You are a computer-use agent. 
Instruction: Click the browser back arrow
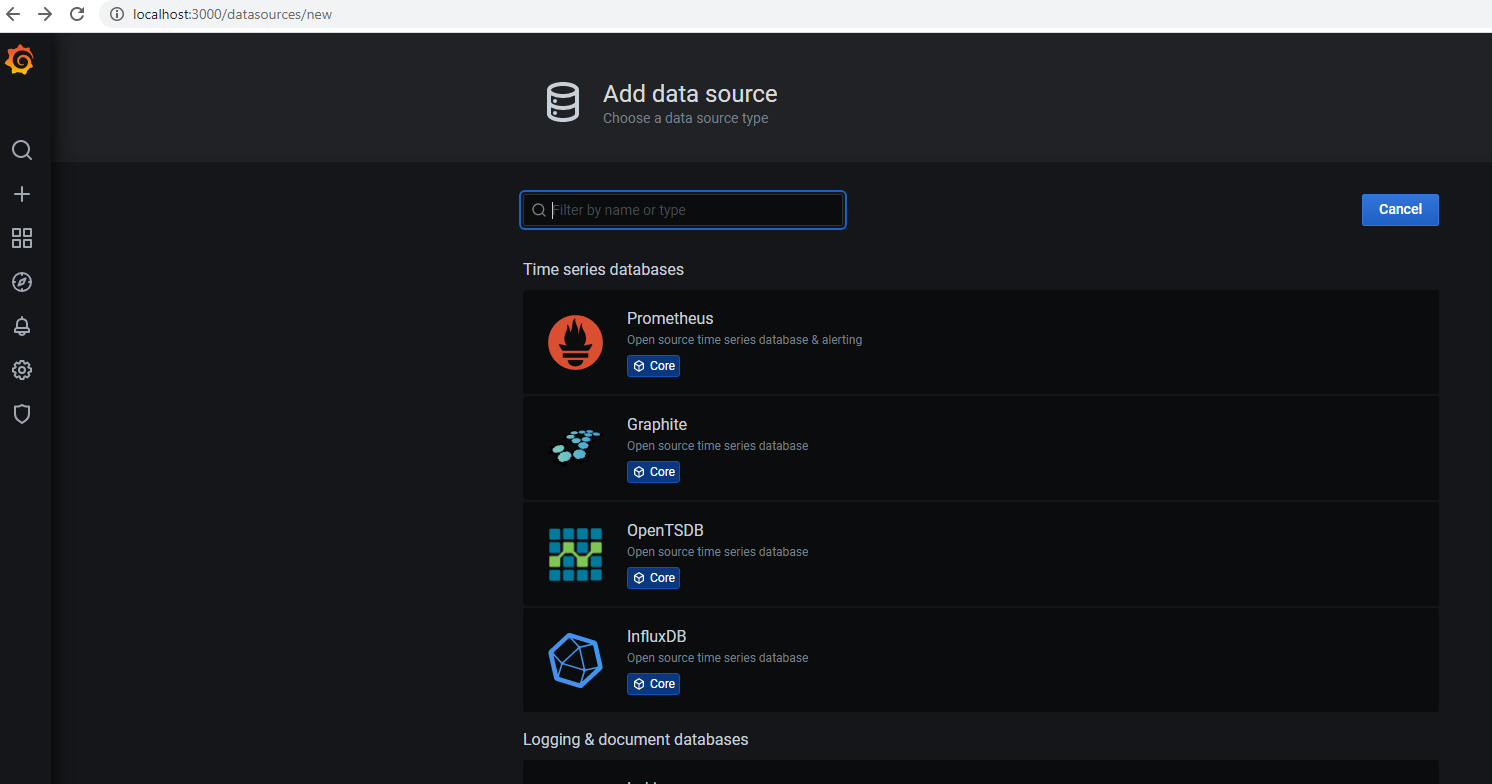point(14,14)
